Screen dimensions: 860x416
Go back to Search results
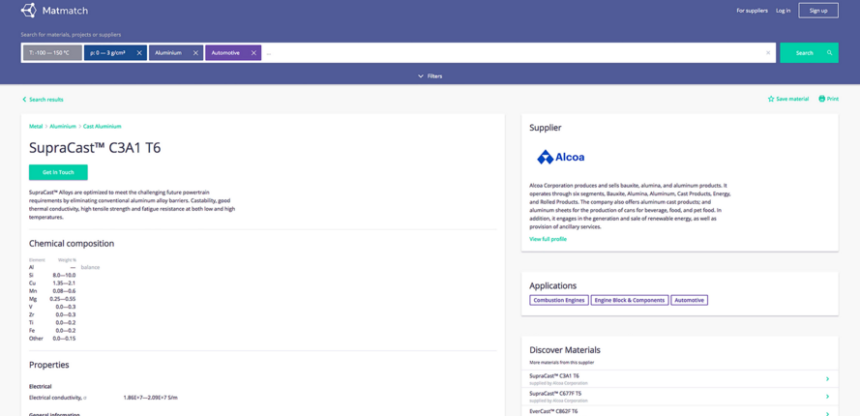tap(46, 99)
